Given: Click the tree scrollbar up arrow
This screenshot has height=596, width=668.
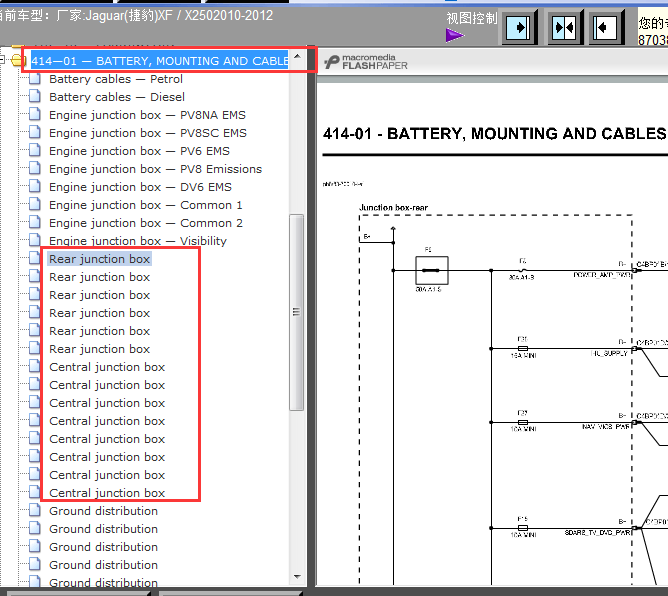Looking at the screenshot, I should coord(297,56).
